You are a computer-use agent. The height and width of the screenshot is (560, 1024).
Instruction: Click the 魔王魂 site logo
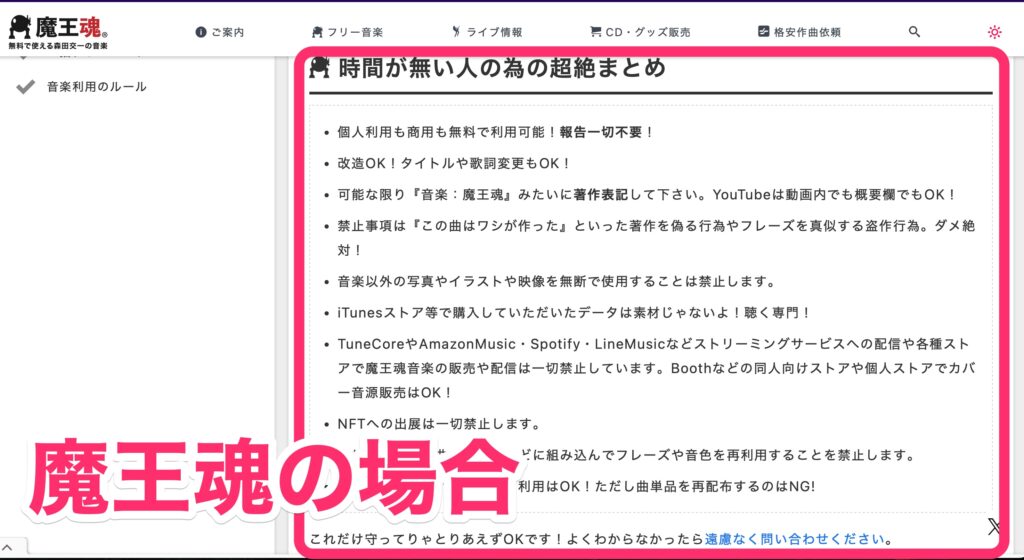pos(58,31)
